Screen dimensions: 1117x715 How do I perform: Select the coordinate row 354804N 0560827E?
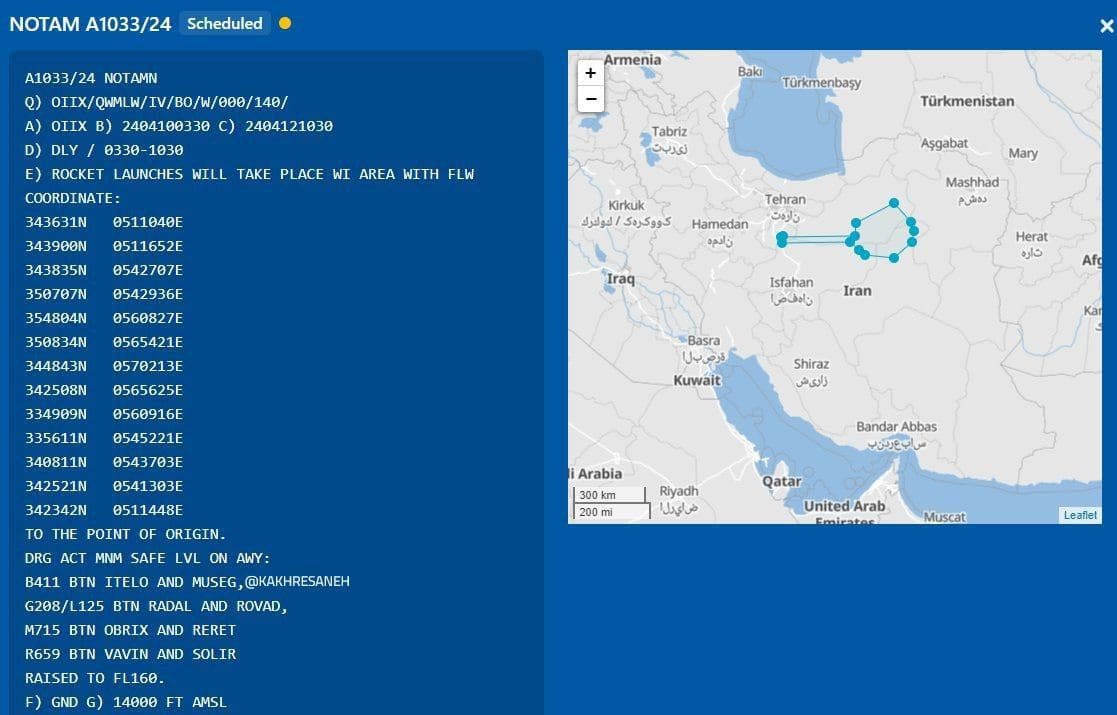[x=104, y=318]
